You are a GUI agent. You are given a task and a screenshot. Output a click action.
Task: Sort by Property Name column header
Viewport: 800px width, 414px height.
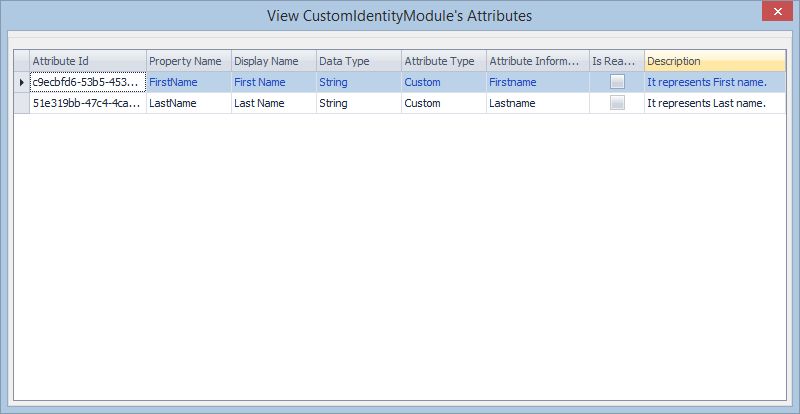pos(189,61)
